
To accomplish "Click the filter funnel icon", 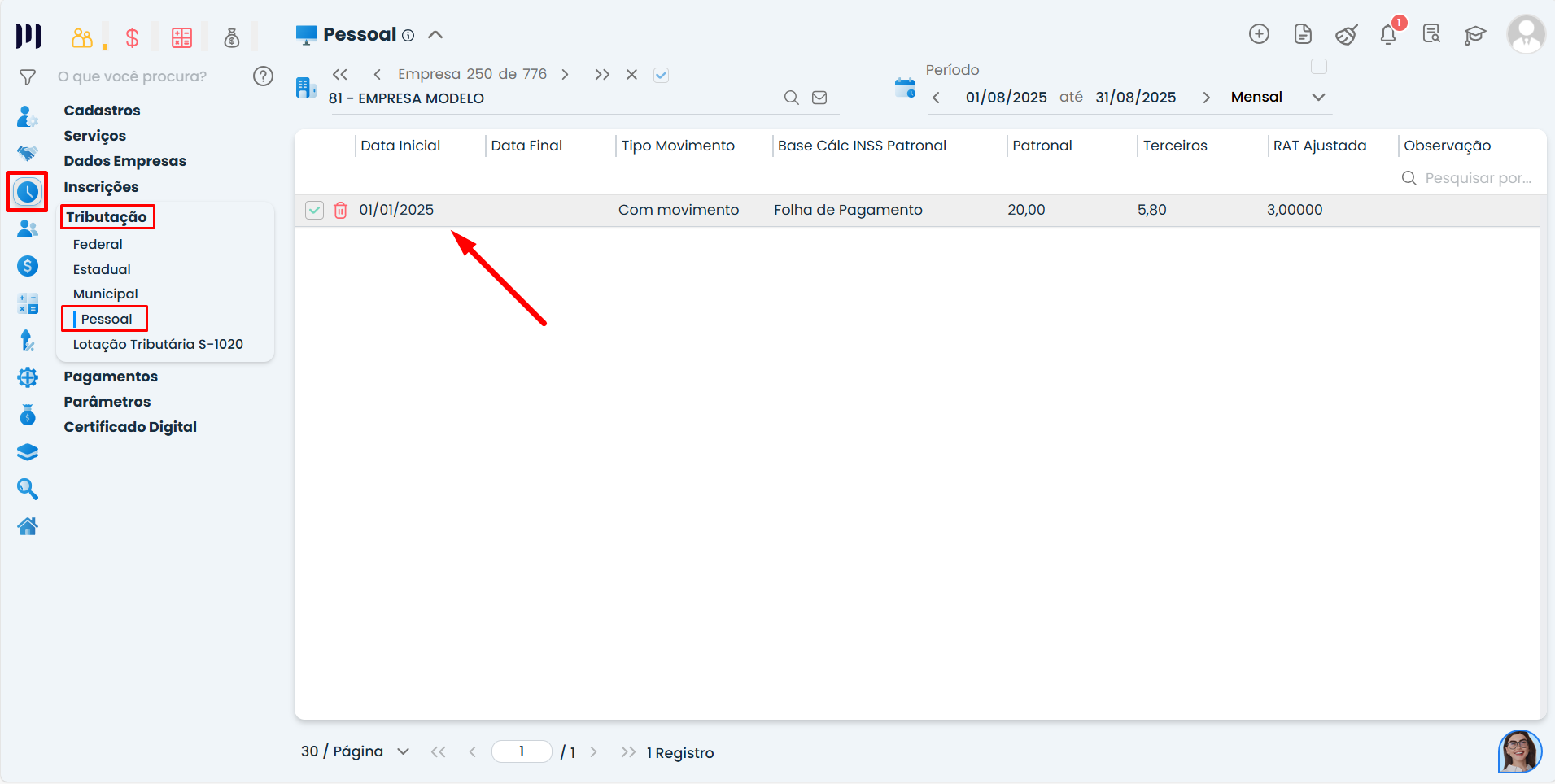I will 28,76.
